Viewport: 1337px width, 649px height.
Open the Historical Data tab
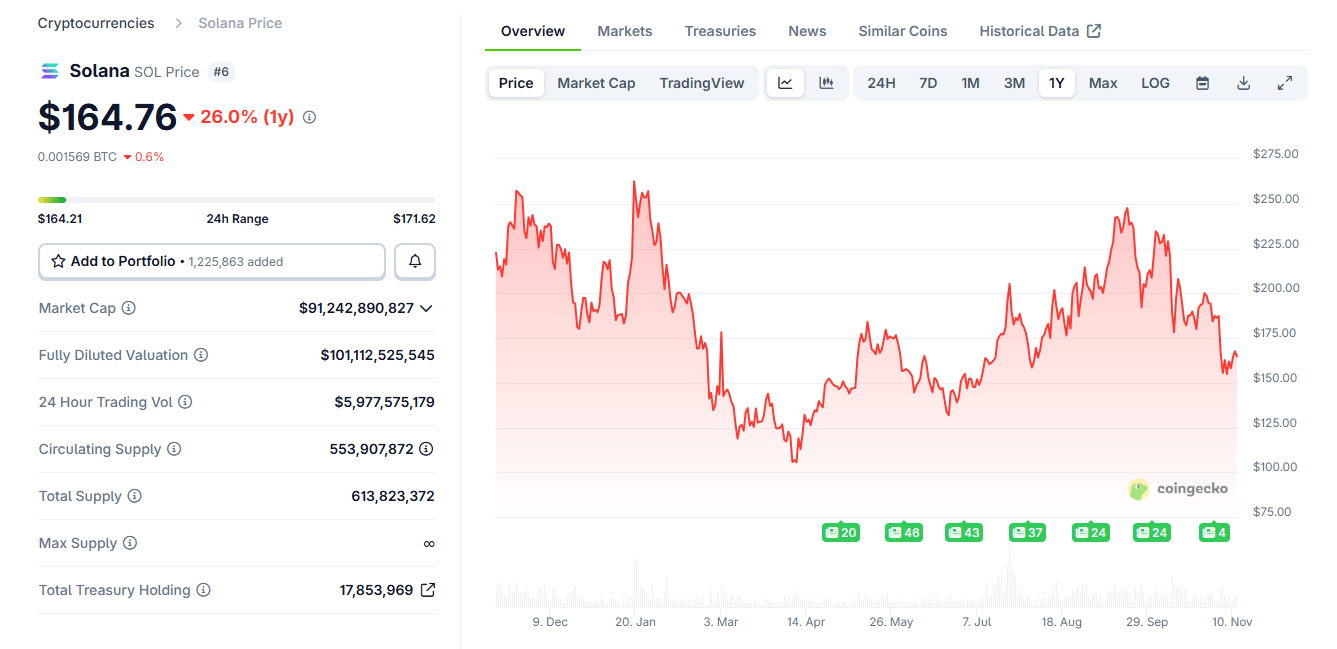click(x=1039, y=31)
